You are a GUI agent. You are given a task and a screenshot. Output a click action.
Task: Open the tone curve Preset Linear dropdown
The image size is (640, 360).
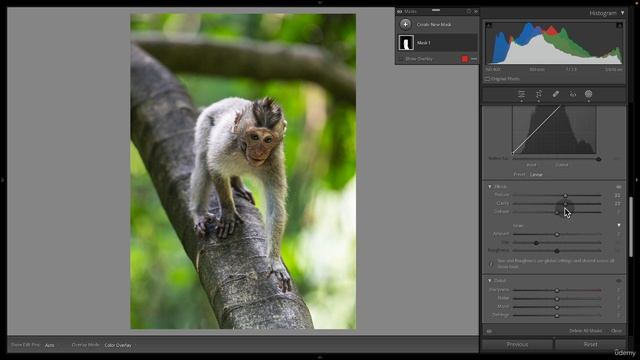pos(536,175)
